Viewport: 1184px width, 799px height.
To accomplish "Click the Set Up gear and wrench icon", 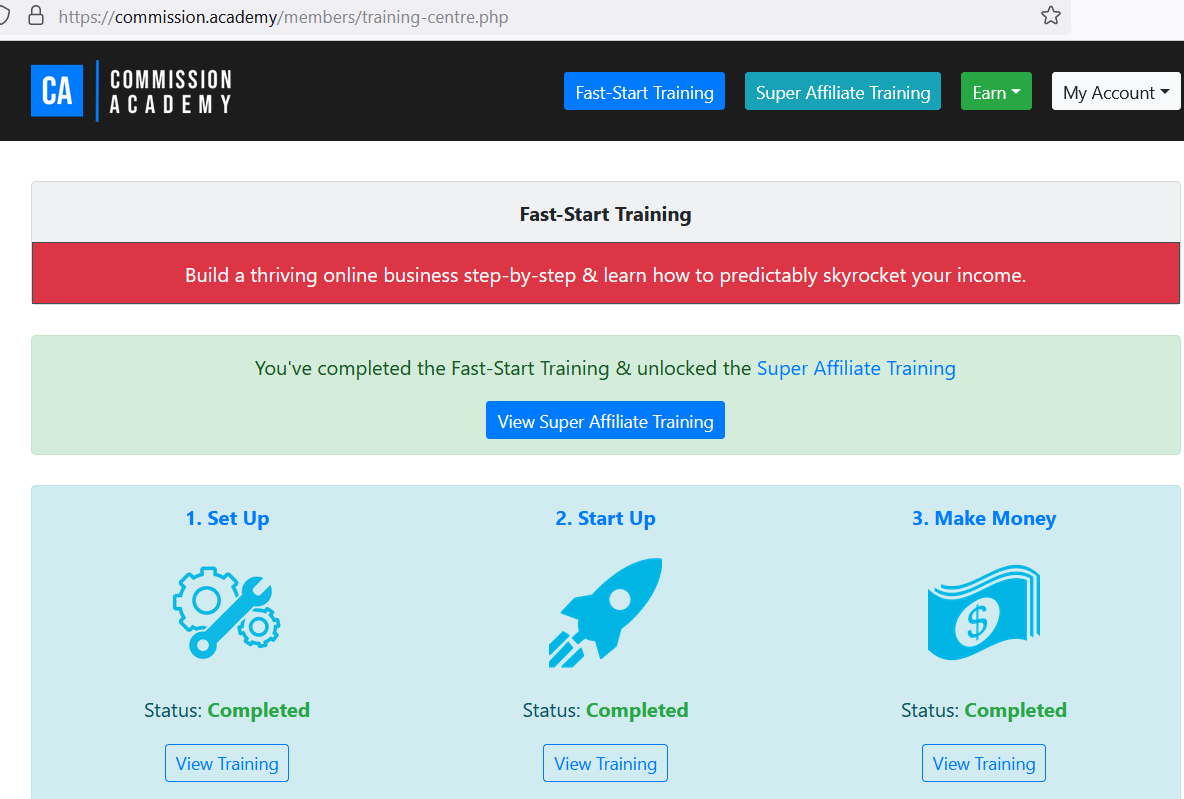I will [227, 612].
